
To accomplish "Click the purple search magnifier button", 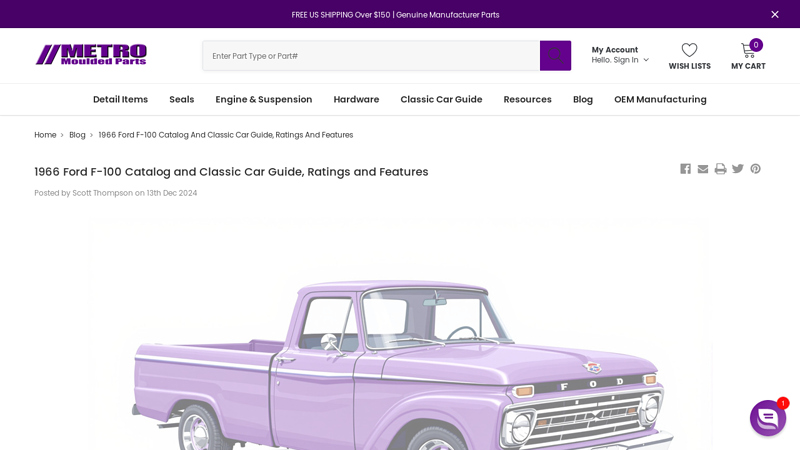I will [x=555, y=56].
